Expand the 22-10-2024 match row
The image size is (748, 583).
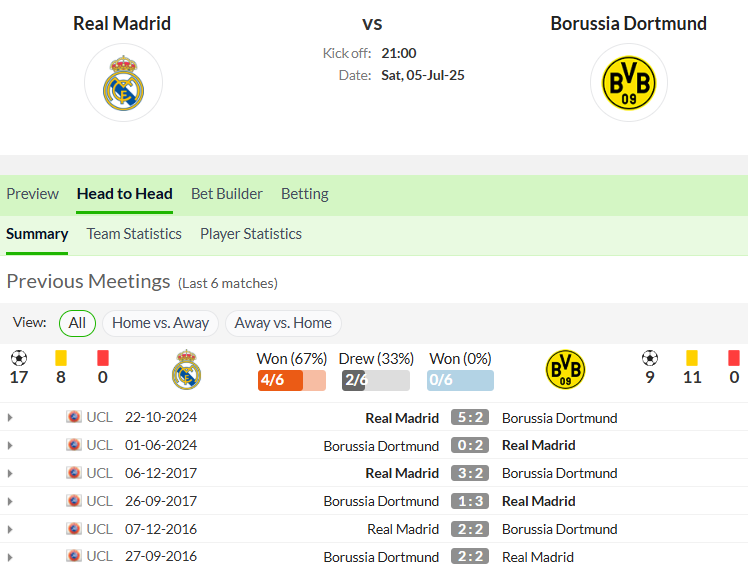click(x=10, y=417)
